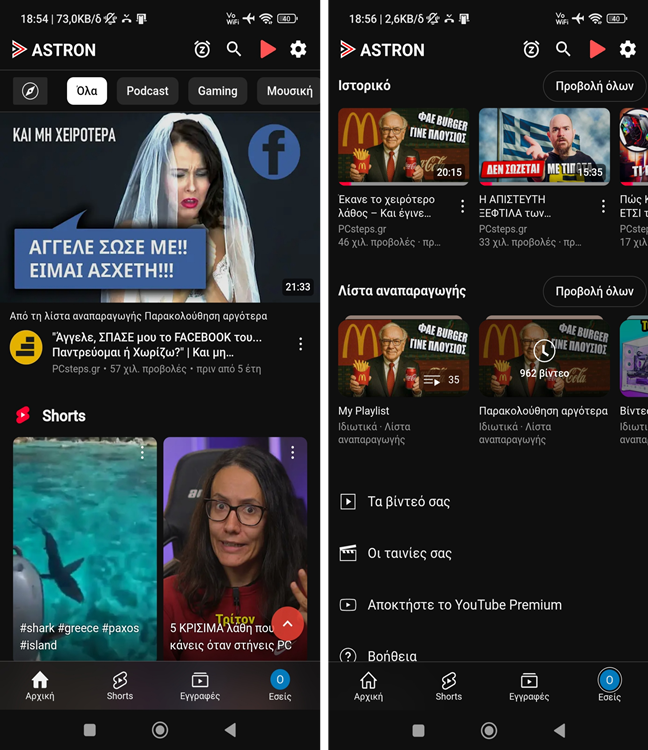Play the 20:15 burger history video
Screen dimensions: 648x750
coord(404,146)
